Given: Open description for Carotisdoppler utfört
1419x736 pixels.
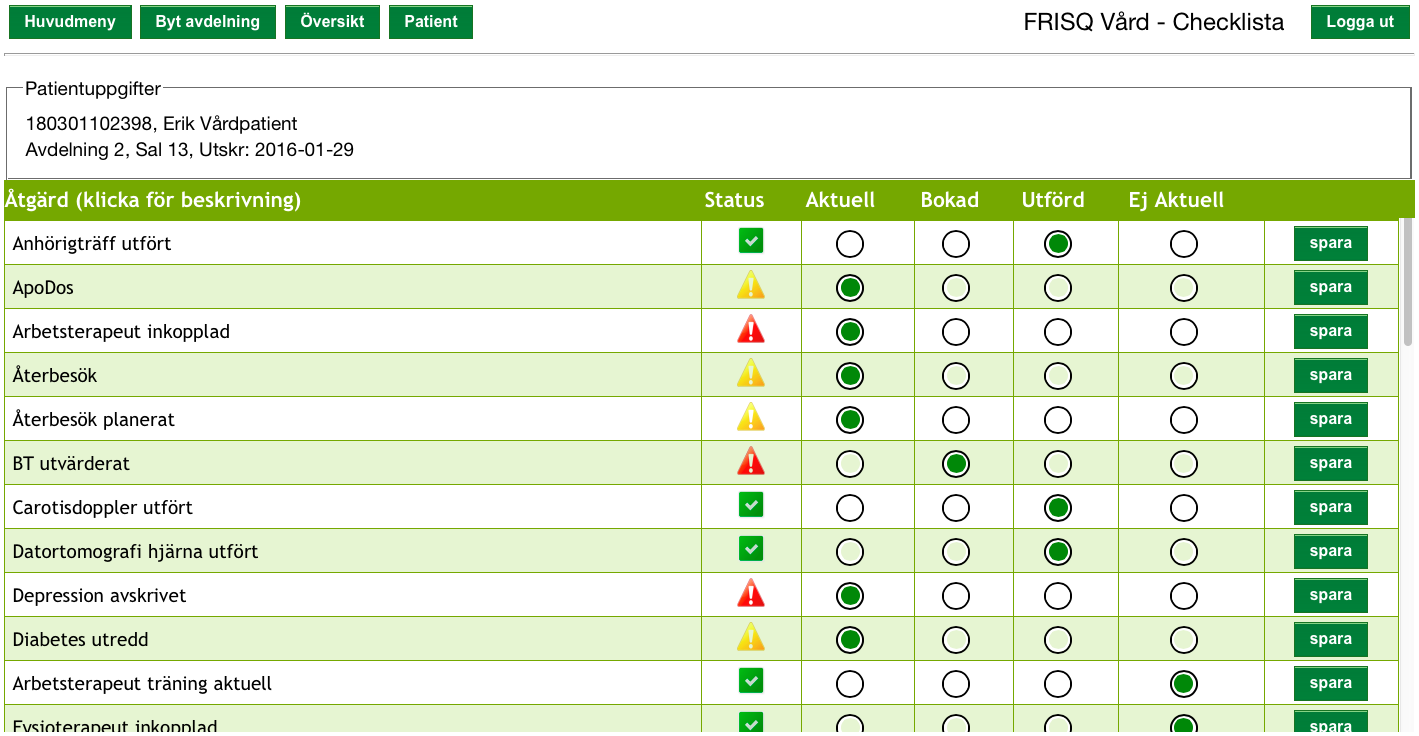Looking at the screenshot, I should 103,507.
